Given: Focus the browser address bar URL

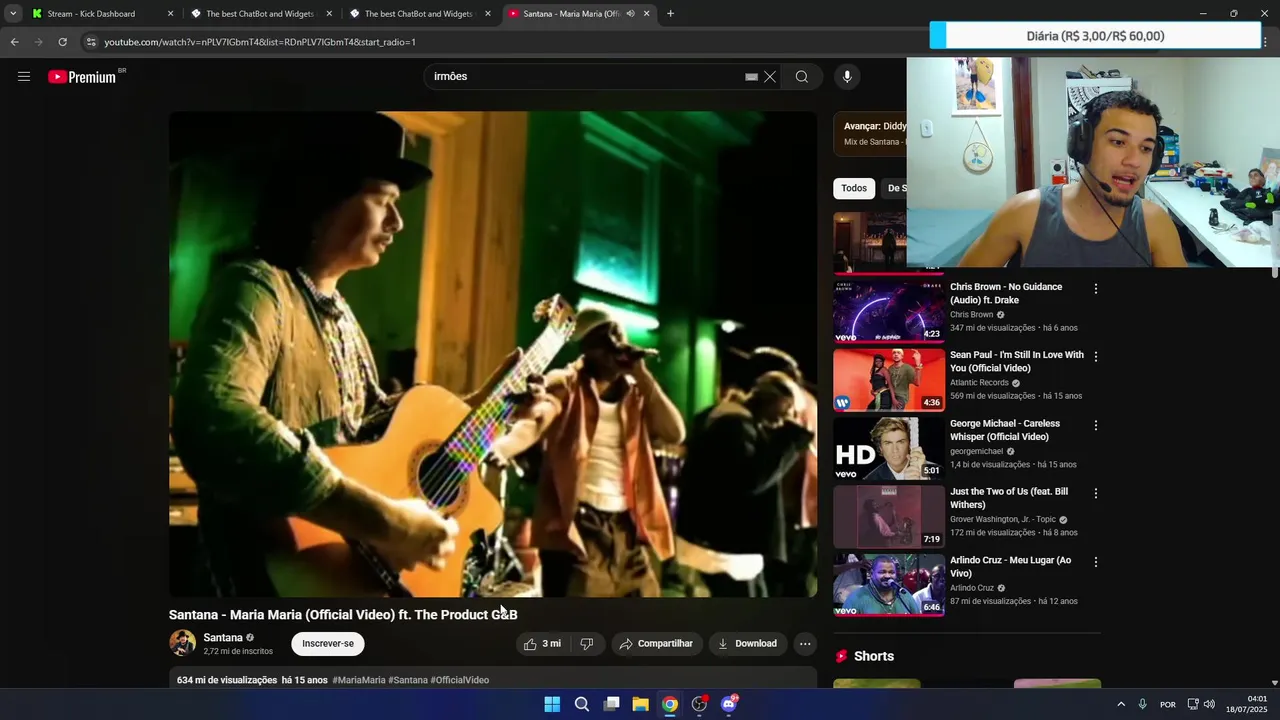Looking at the screenshot, I should click(x=260, y=42).
